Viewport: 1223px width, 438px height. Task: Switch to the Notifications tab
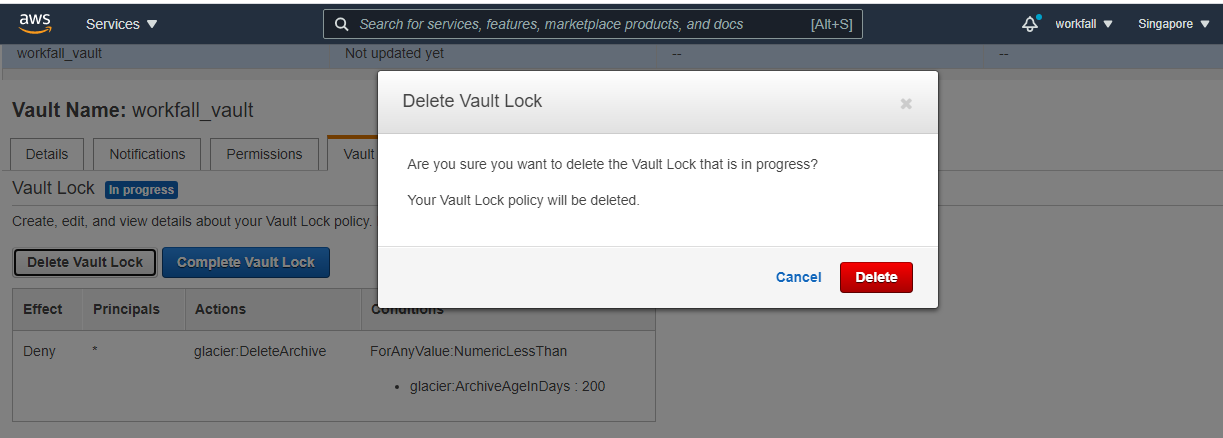tap(147, 154)
